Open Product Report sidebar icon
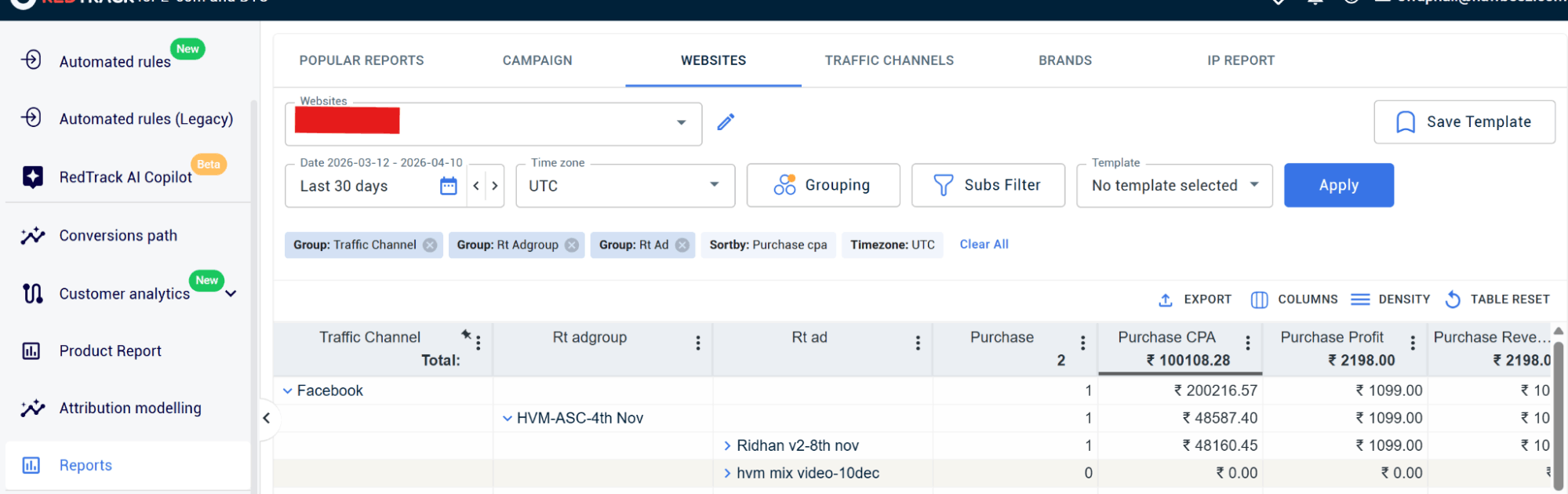The image size is (1568, 494). 31,351
